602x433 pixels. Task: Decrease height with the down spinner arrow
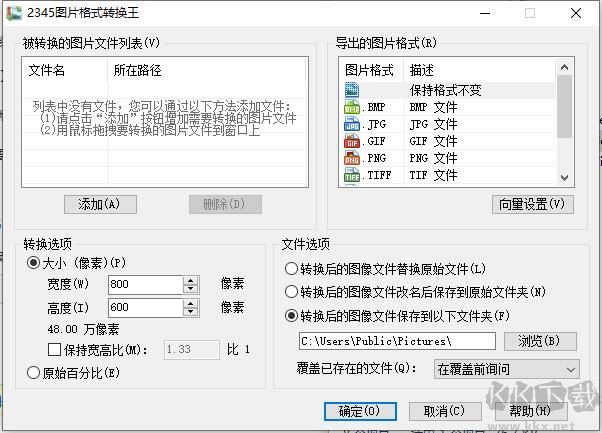(190, 312)
